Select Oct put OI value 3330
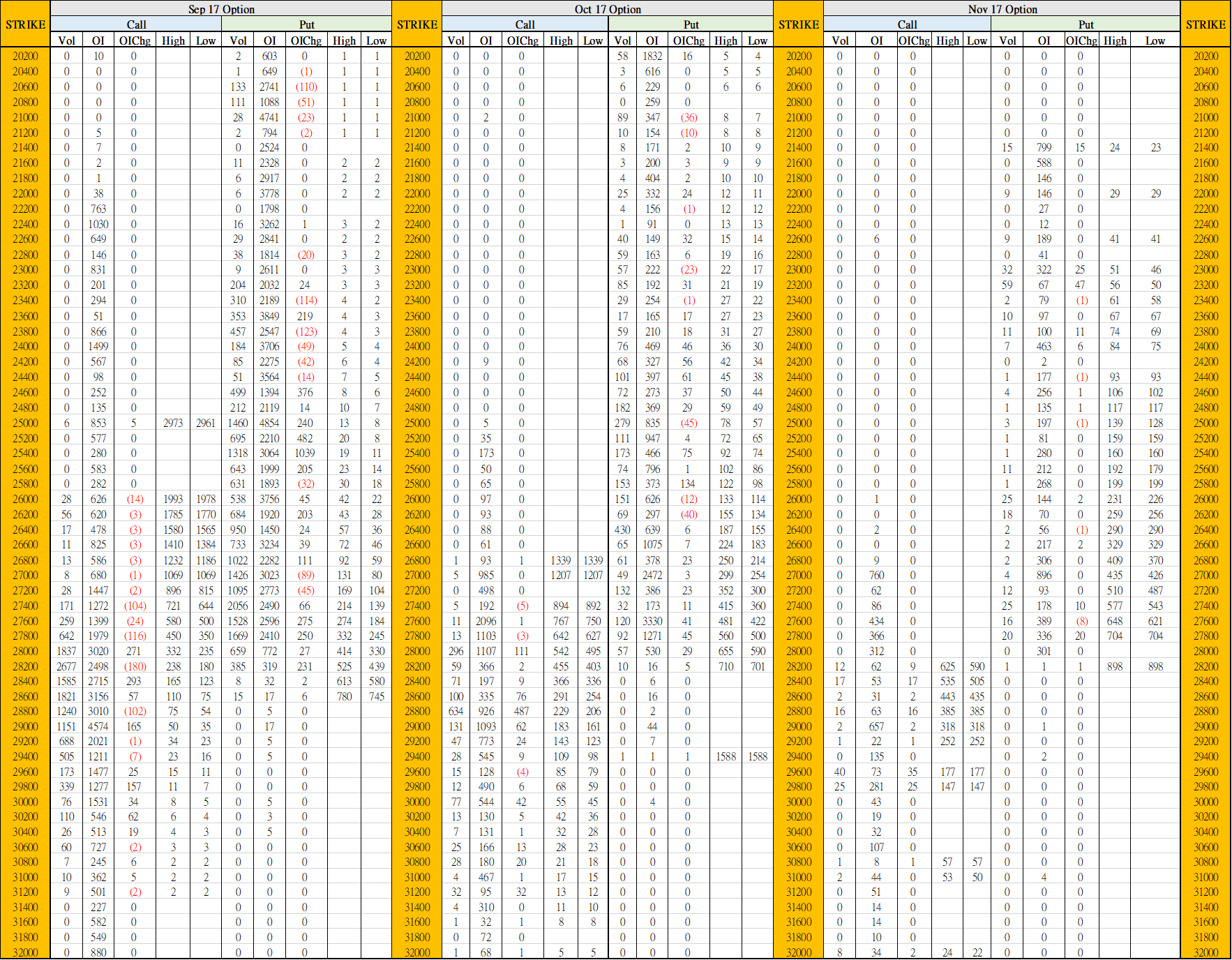This screenshot has width=1232, height=960. pos(652,621)
